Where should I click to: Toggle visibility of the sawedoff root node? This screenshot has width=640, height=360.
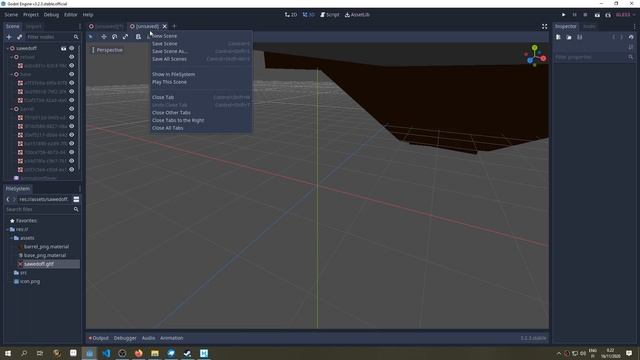tap(71, 48)
